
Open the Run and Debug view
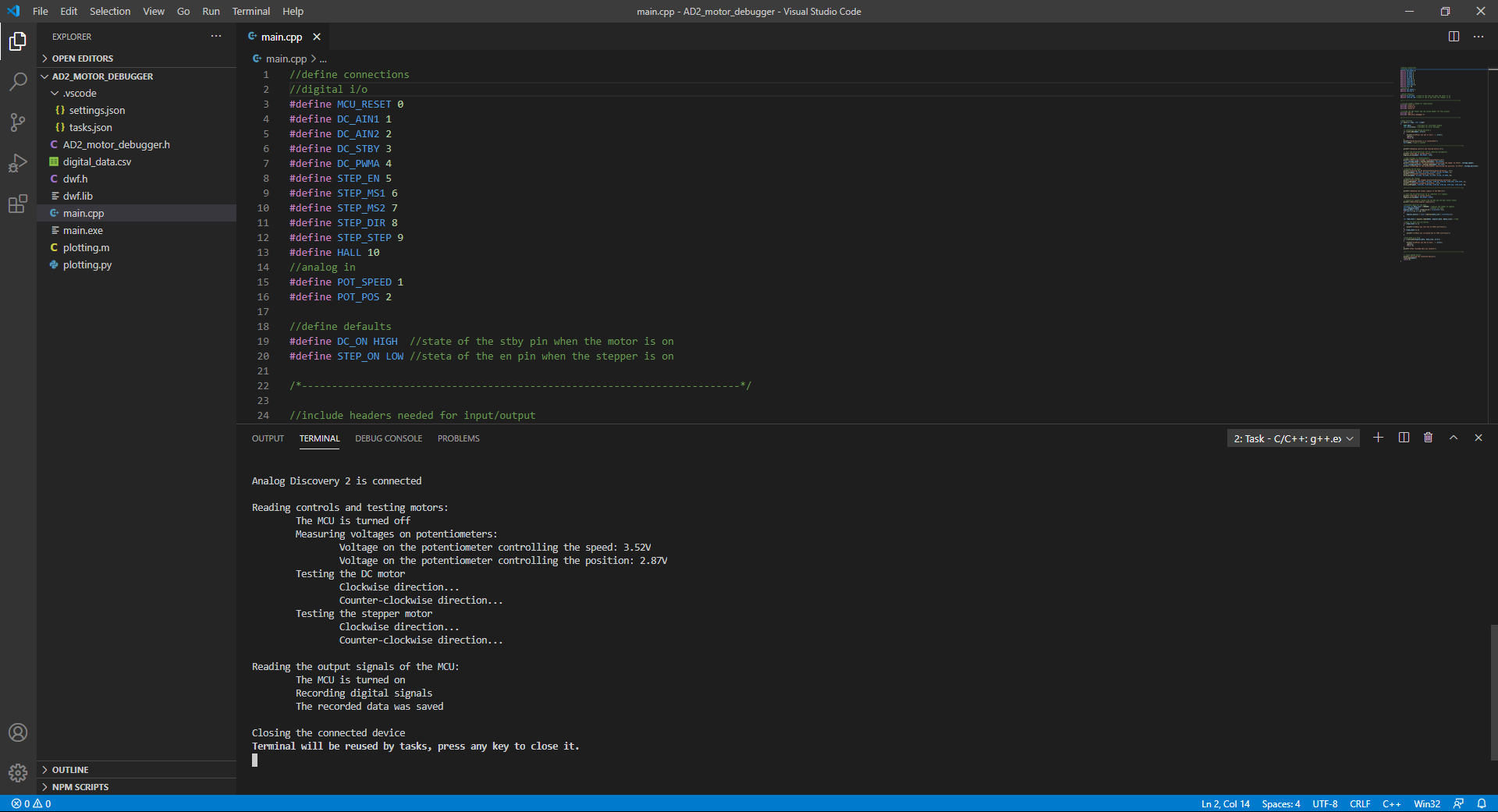[x=18, y=163]
